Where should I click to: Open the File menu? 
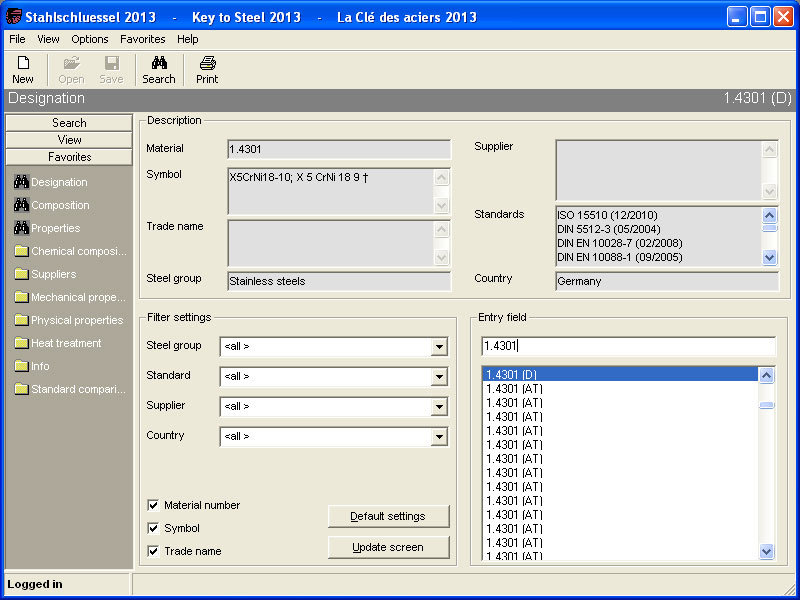pyautogui.click(x=17, y=39)
